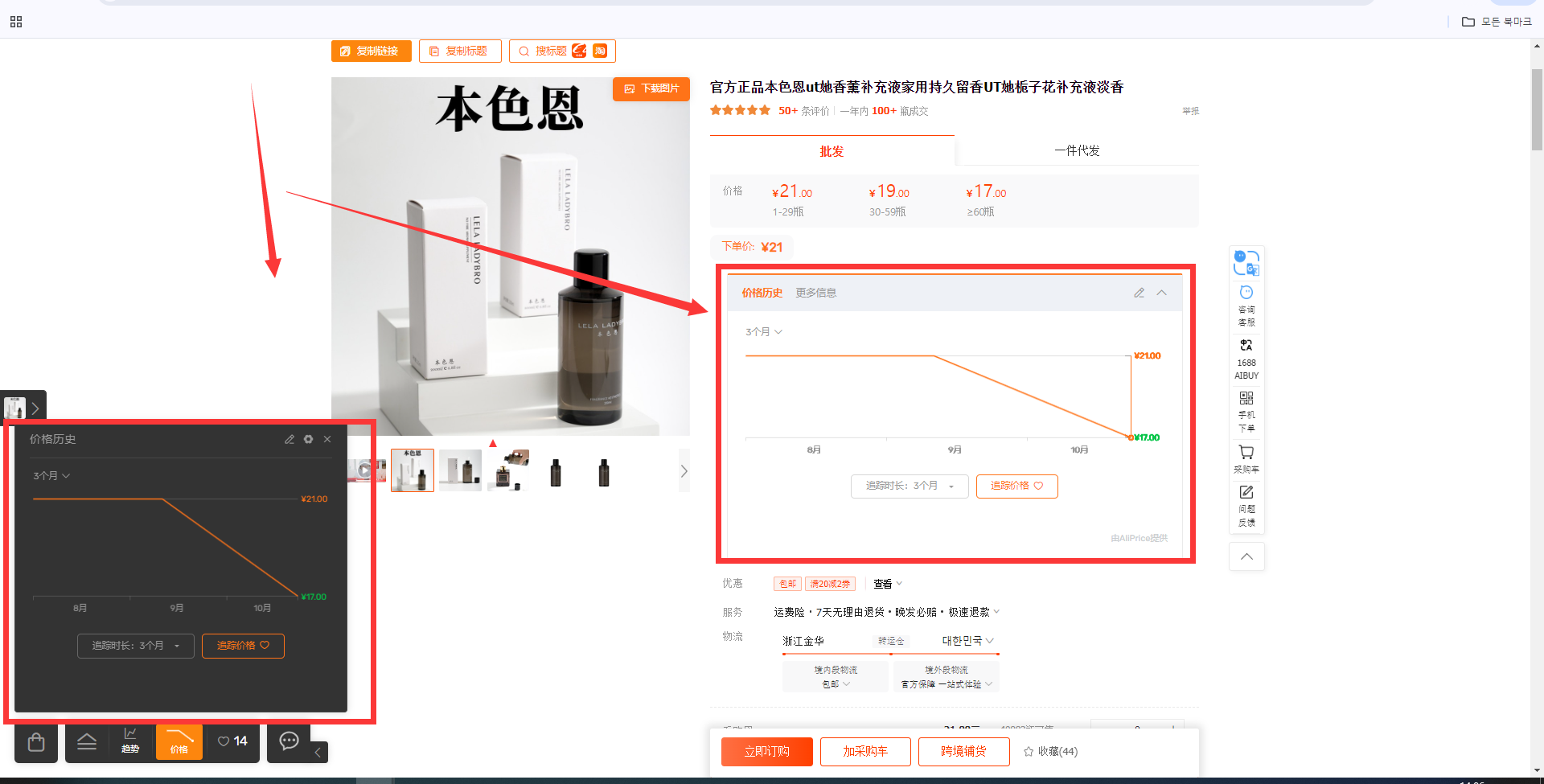
Task: Click the gallery next arrow
Action: click(684, 471)
